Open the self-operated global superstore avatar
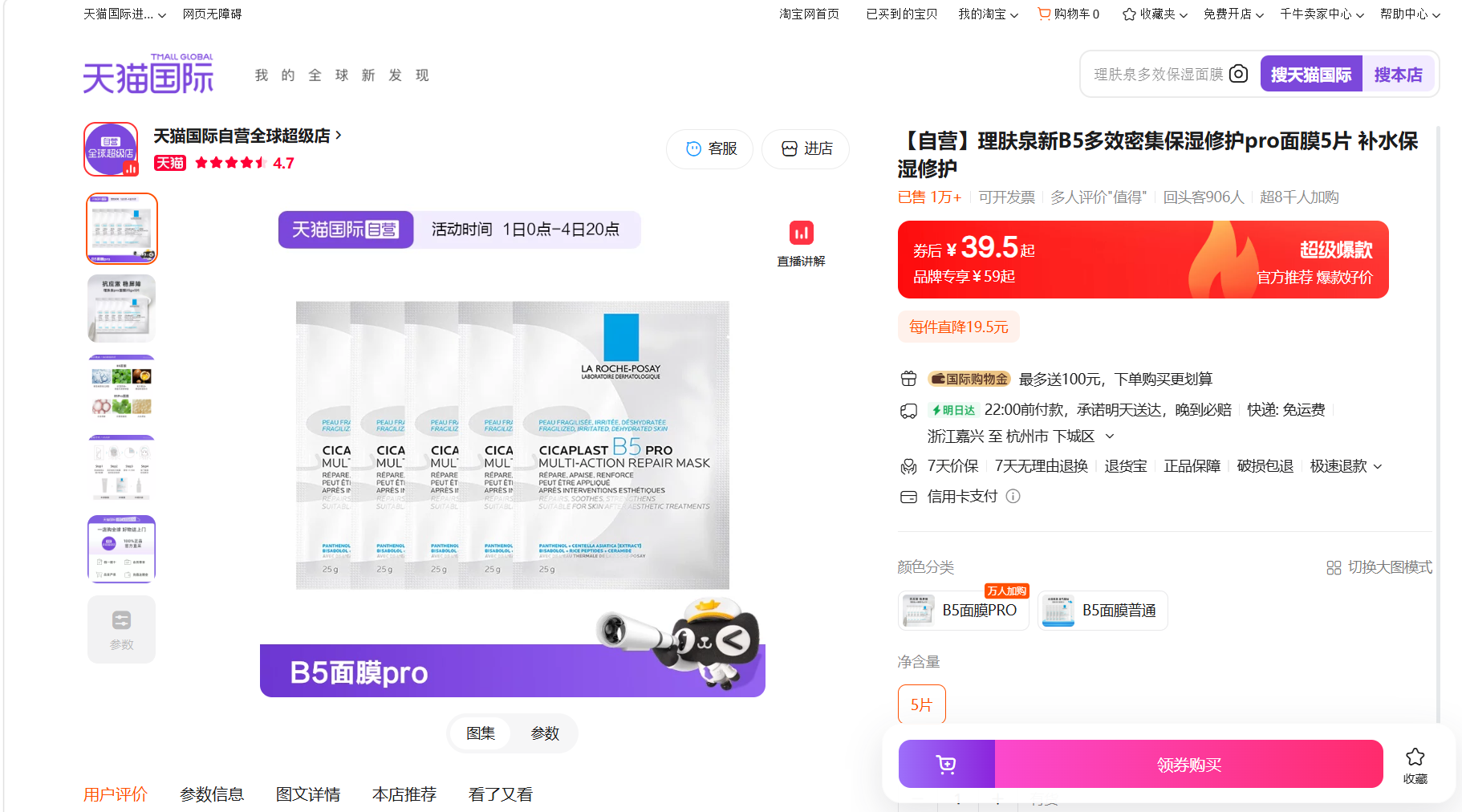Screen dimensions: 1462x812 pyautogui.click(x=111, y=149)
